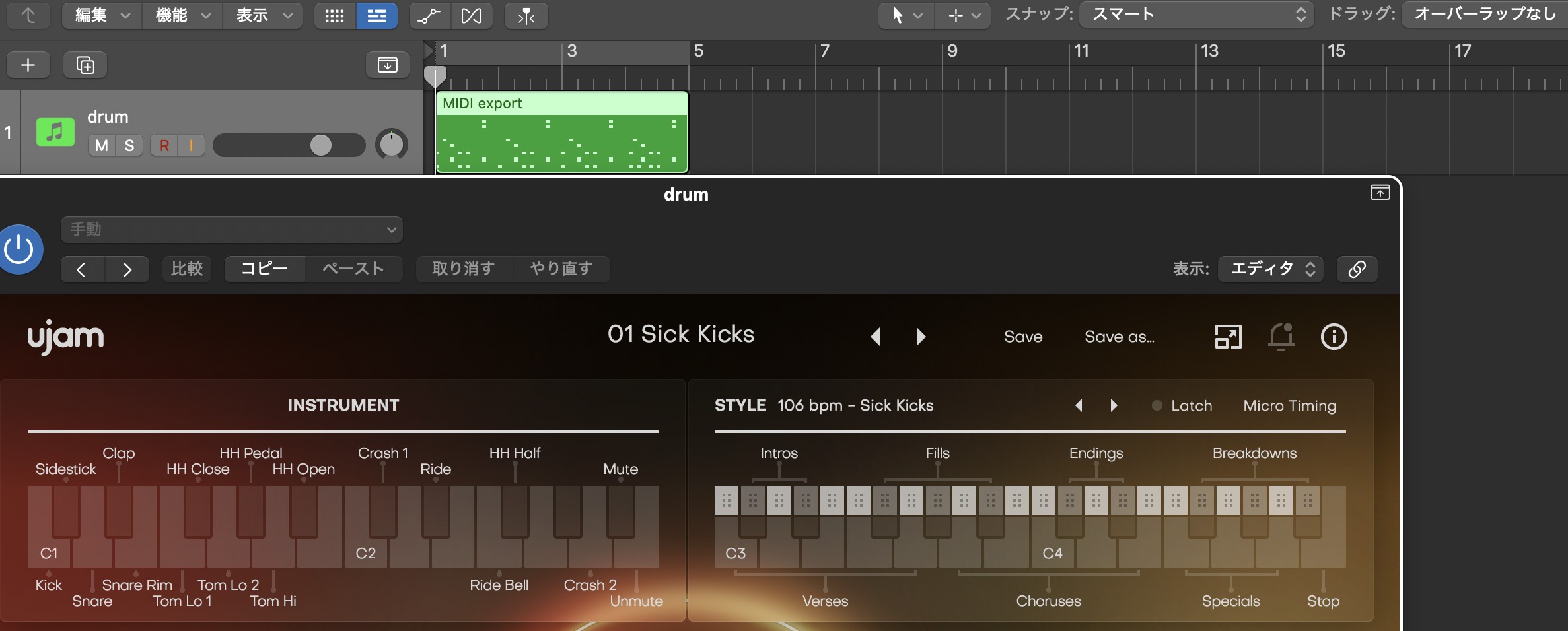The image size is (1568, 631).
Task: Click the ujam logo
Action: point(65,337)
